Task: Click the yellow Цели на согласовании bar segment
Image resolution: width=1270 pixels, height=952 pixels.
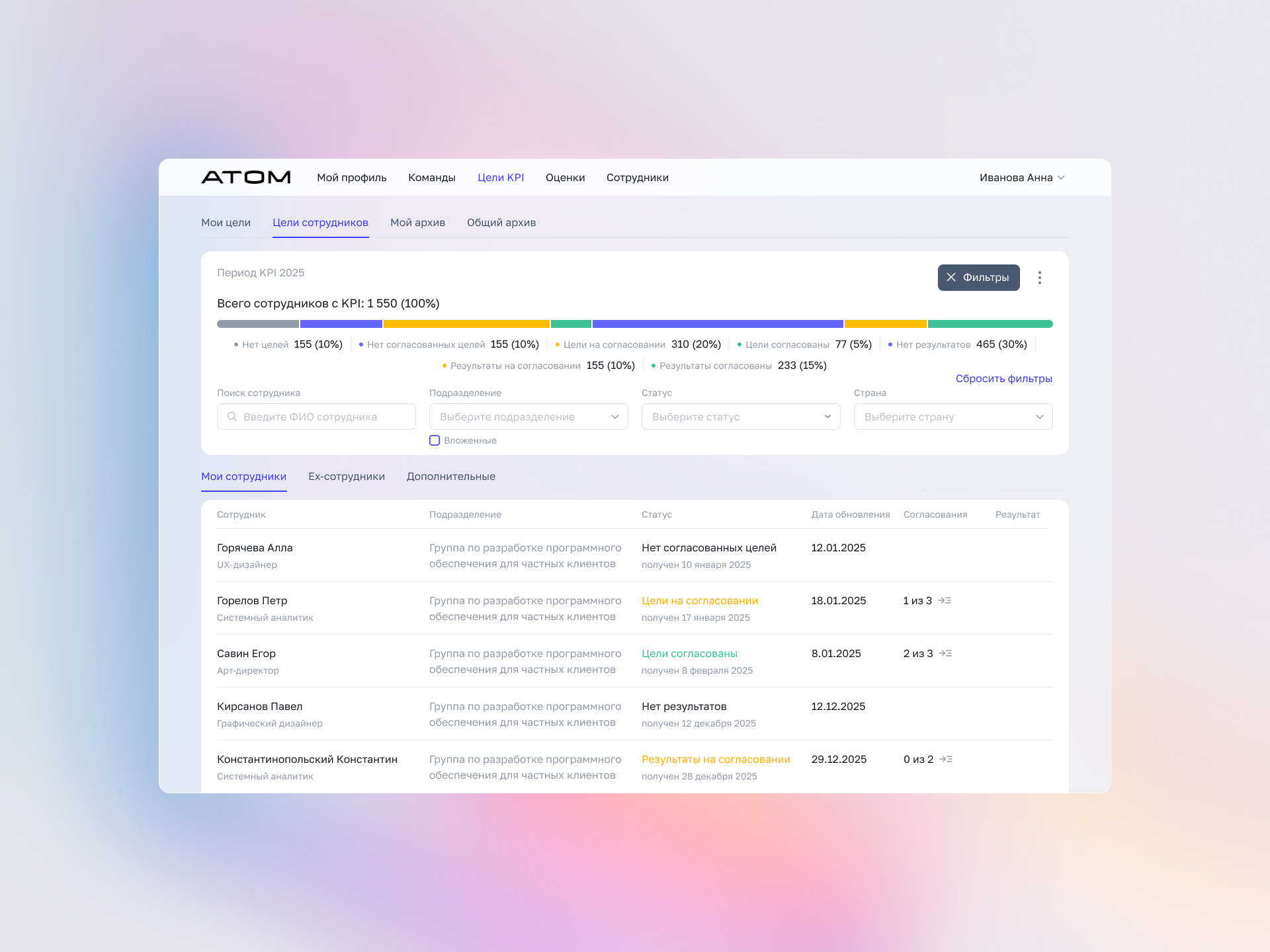Action: coord(466,324)
